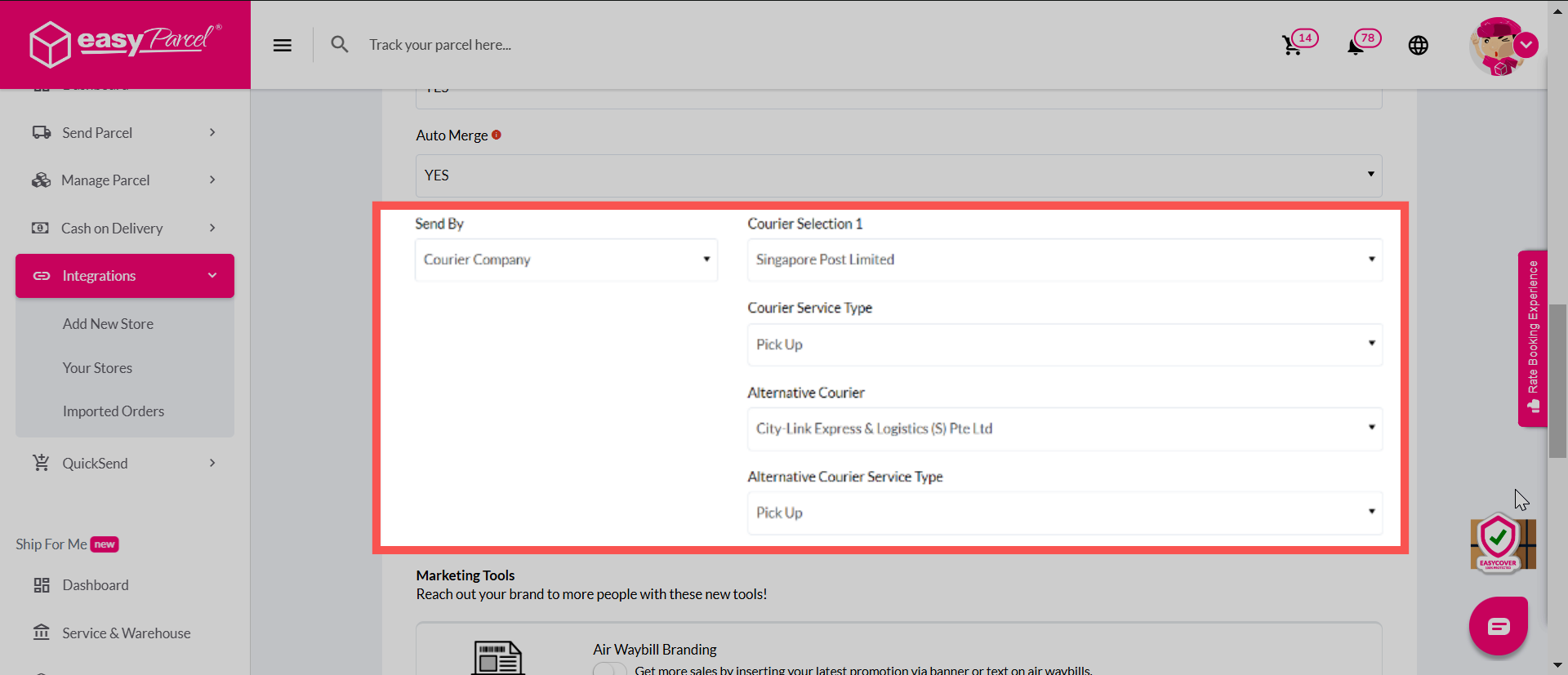Viewport: 1568px width, 675px height.
Task: Click the Send Parcel truck icon
Action: [42, 132]
